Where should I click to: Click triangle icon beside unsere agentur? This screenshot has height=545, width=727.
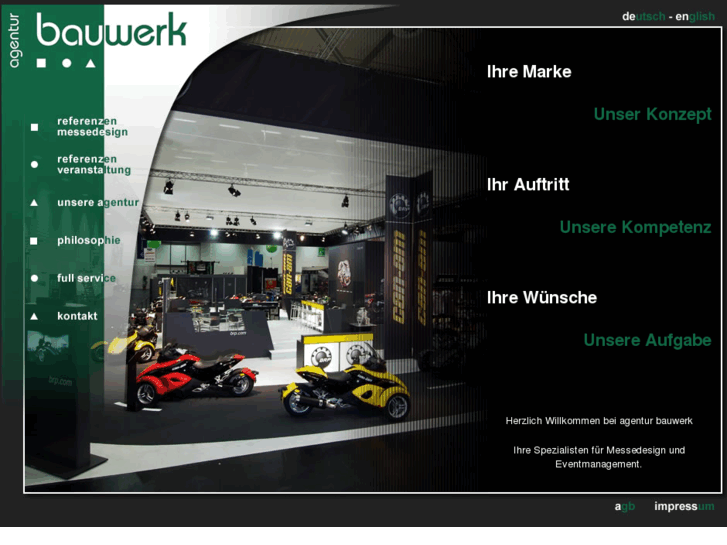(x=34, y=203)
